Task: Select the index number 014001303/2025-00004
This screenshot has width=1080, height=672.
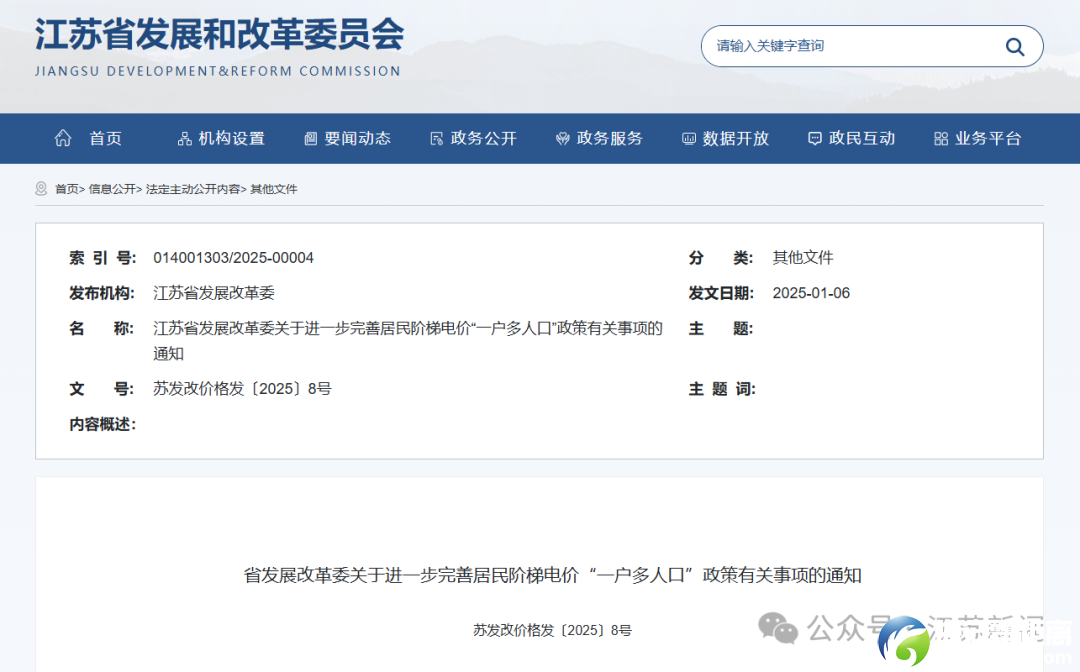Action: (x=233, y=258)
